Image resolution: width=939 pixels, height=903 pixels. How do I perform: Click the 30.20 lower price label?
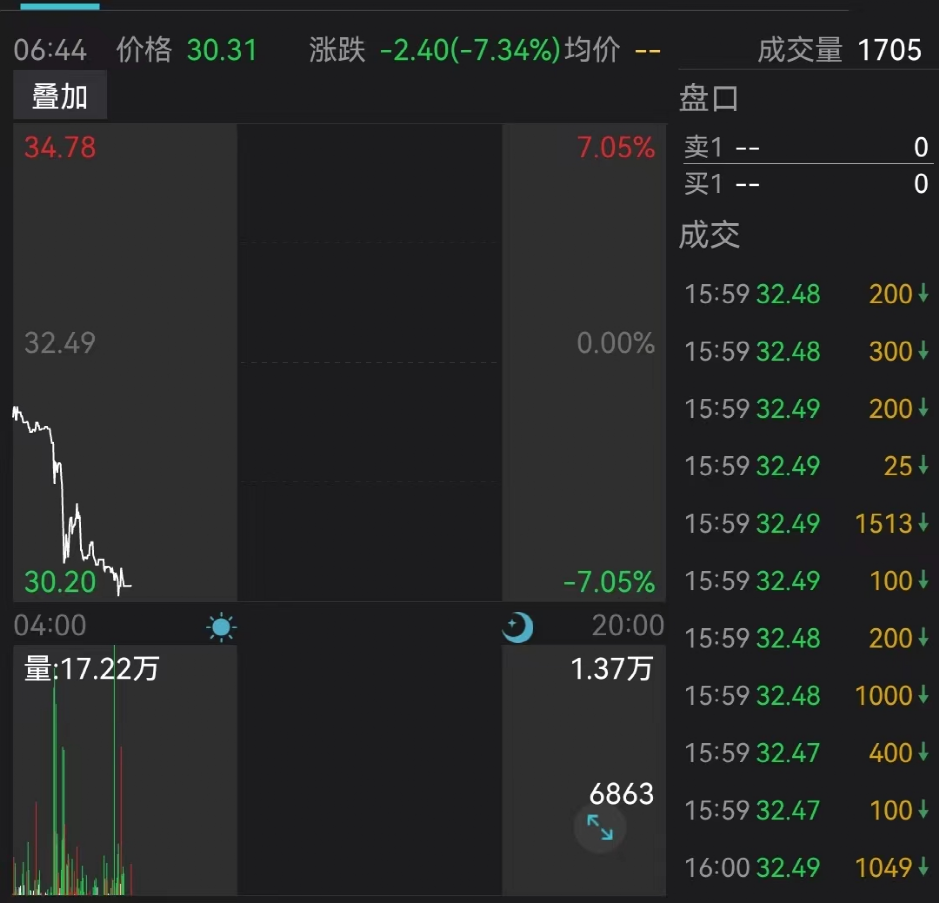coord(60,582)
